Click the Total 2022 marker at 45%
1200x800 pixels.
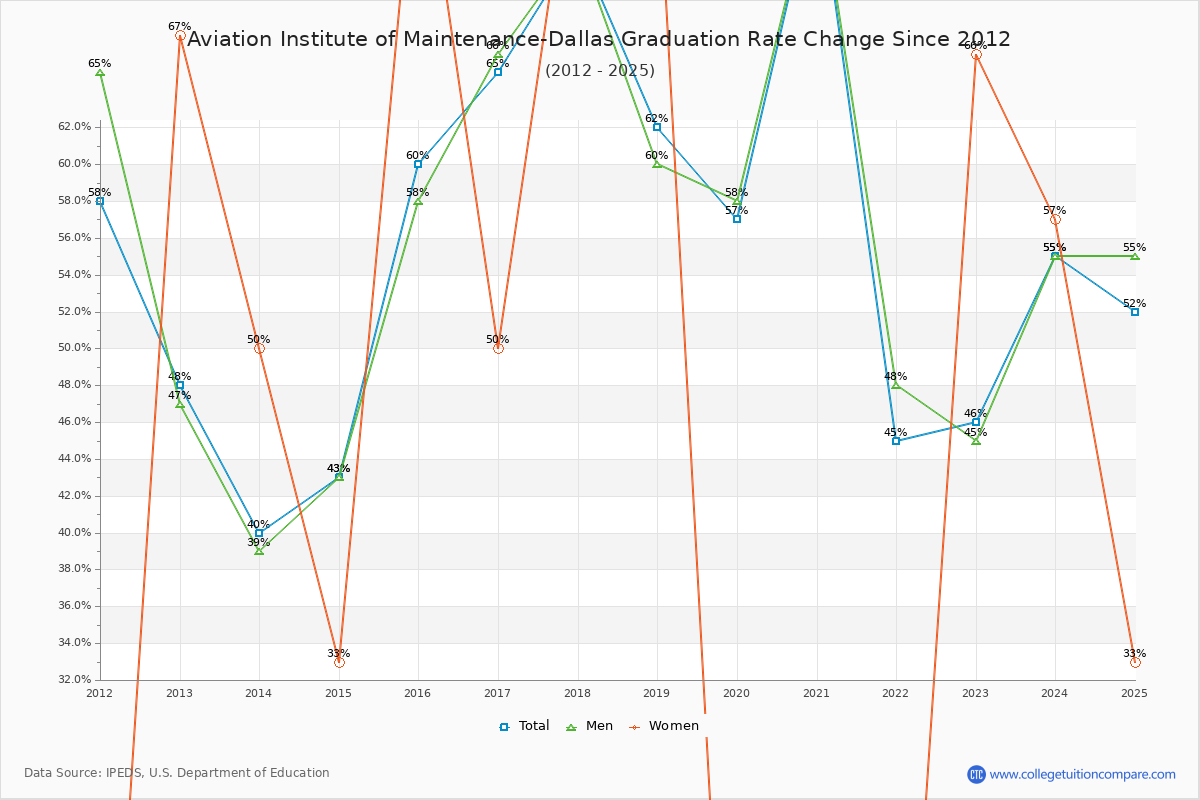pyautogui.click(x=896, y=441)
